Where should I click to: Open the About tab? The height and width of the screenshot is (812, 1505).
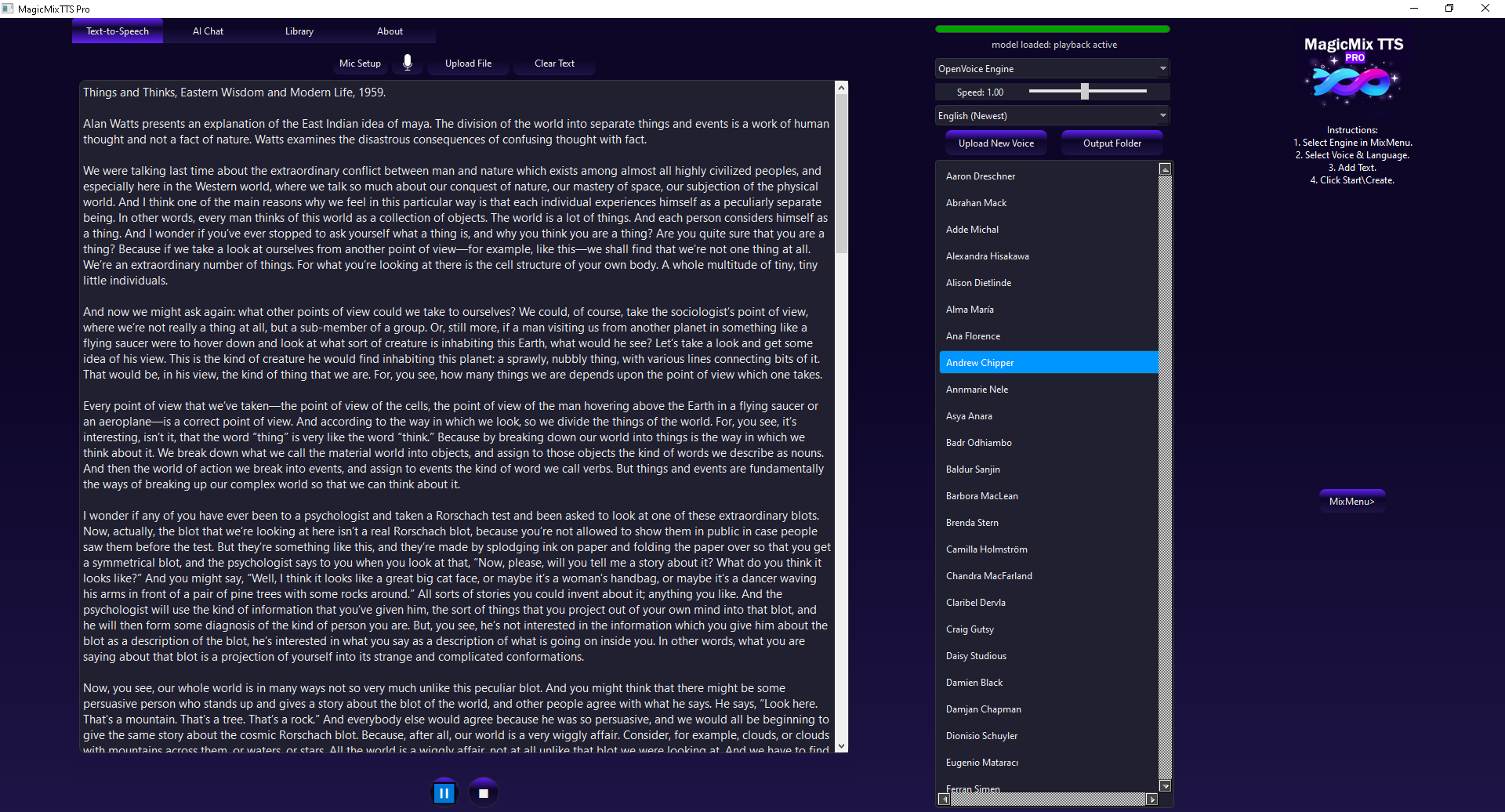coord(390,31)
